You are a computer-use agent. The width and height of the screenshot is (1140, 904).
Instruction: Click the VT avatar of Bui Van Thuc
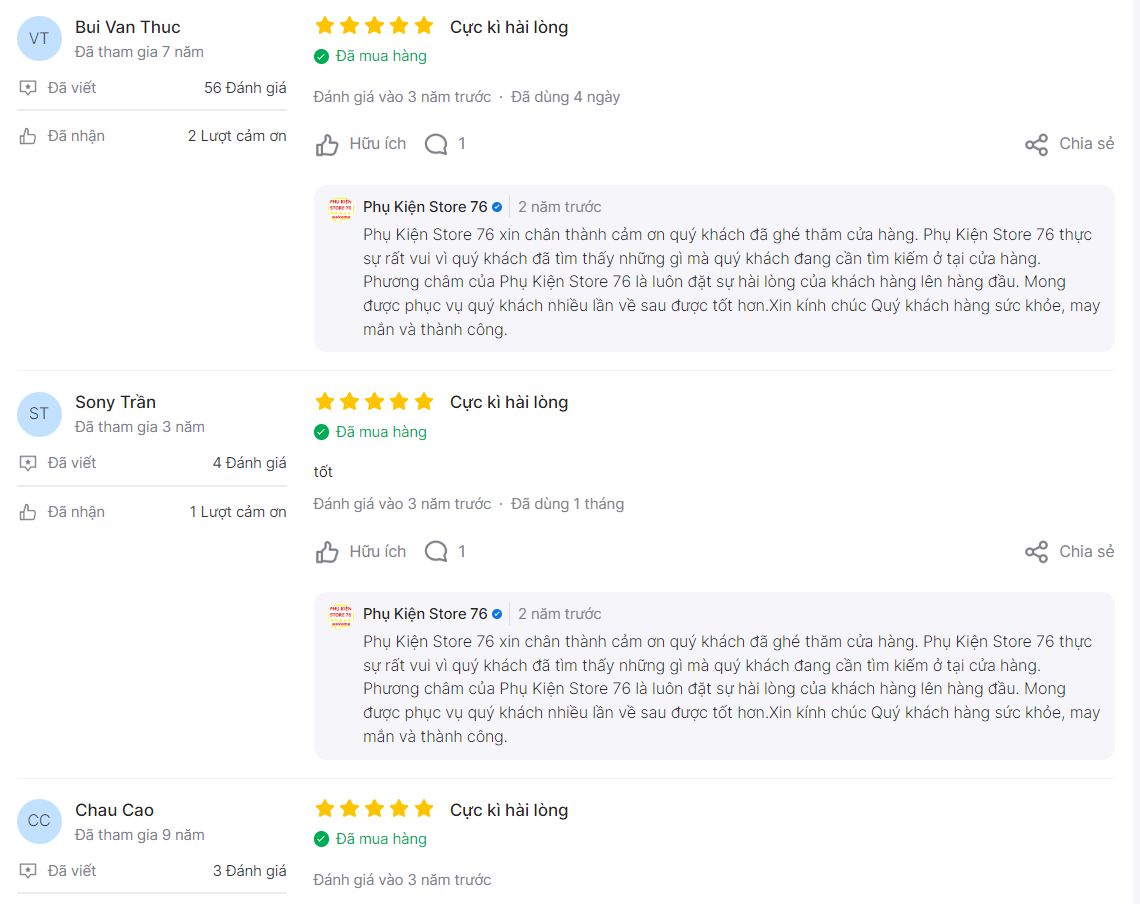point(39,39)
